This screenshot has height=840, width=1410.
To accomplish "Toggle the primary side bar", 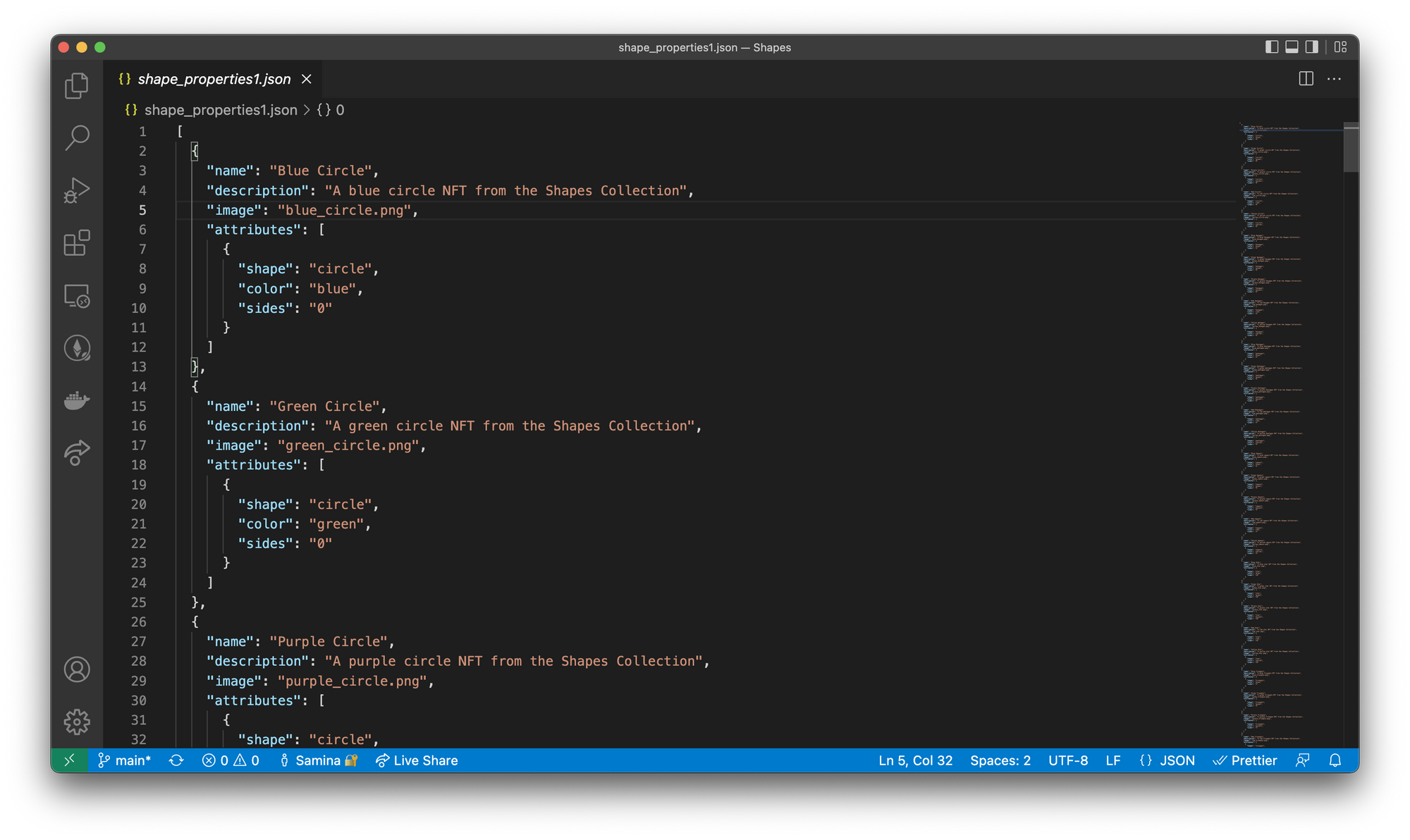I will coord(1272,47).
